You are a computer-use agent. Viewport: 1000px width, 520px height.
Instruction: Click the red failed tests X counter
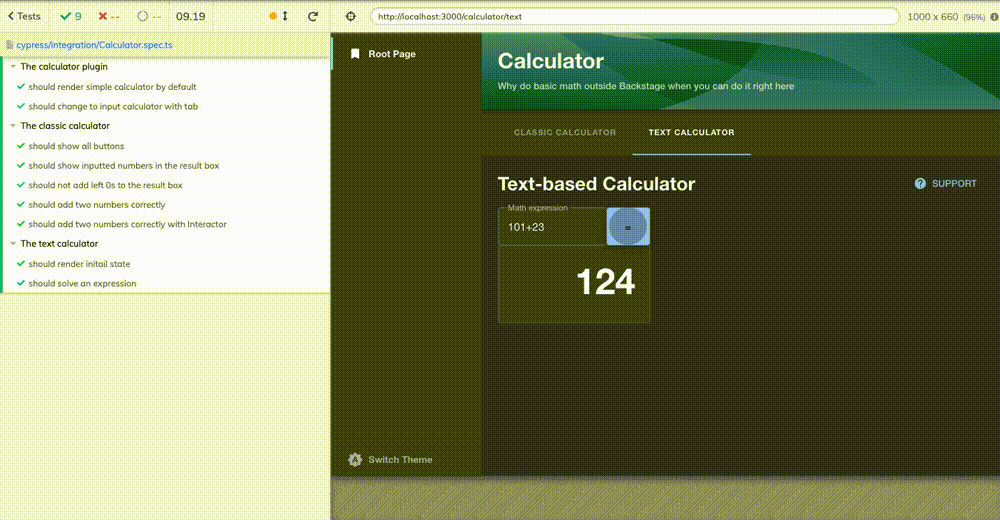(x=108, y=17)
